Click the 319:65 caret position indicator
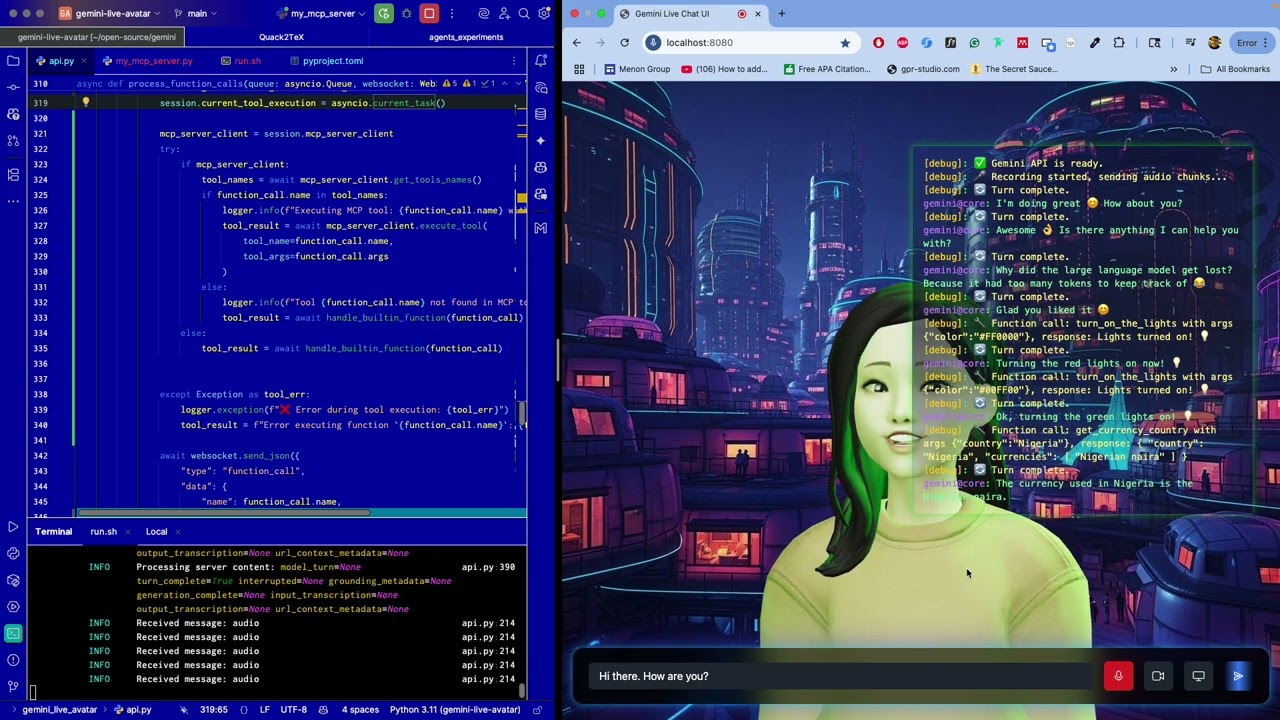Screen dimensions: 1280x720 point(213,710)
